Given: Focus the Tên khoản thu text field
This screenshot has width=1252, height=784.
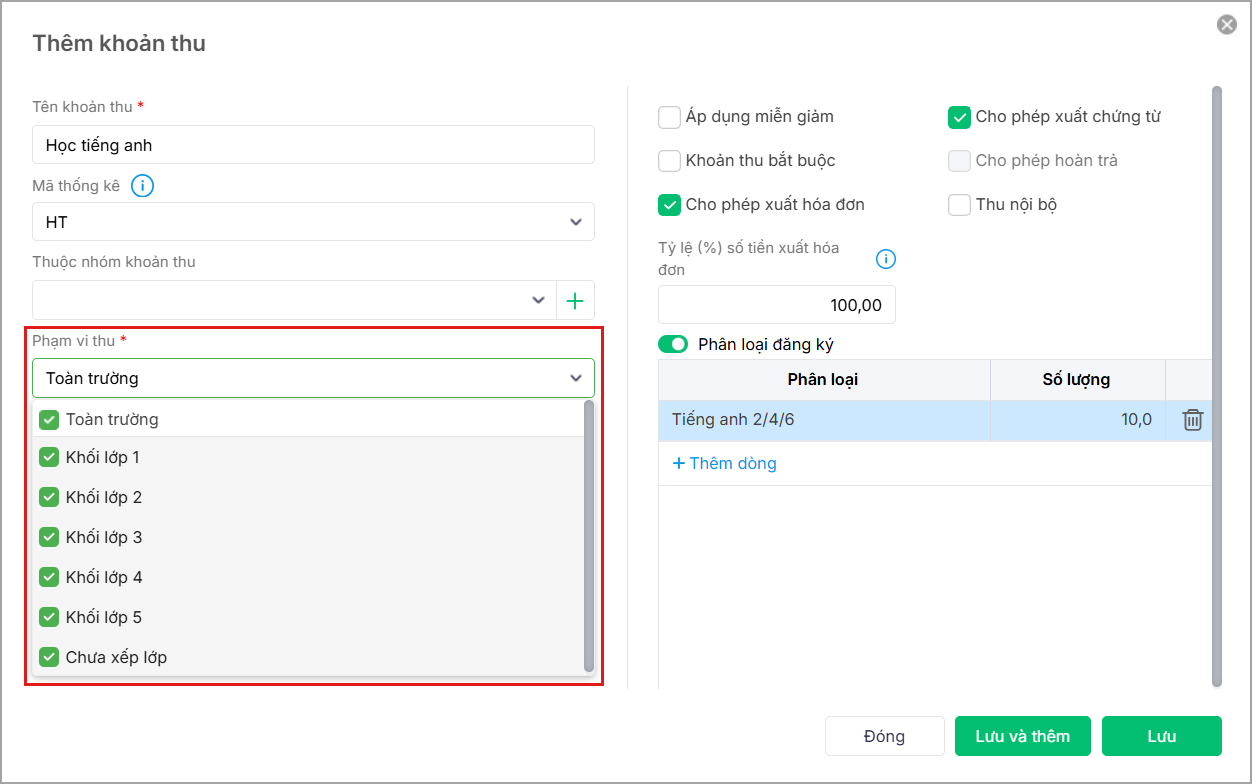Looking at the screenshot, I should pos(313,145).
